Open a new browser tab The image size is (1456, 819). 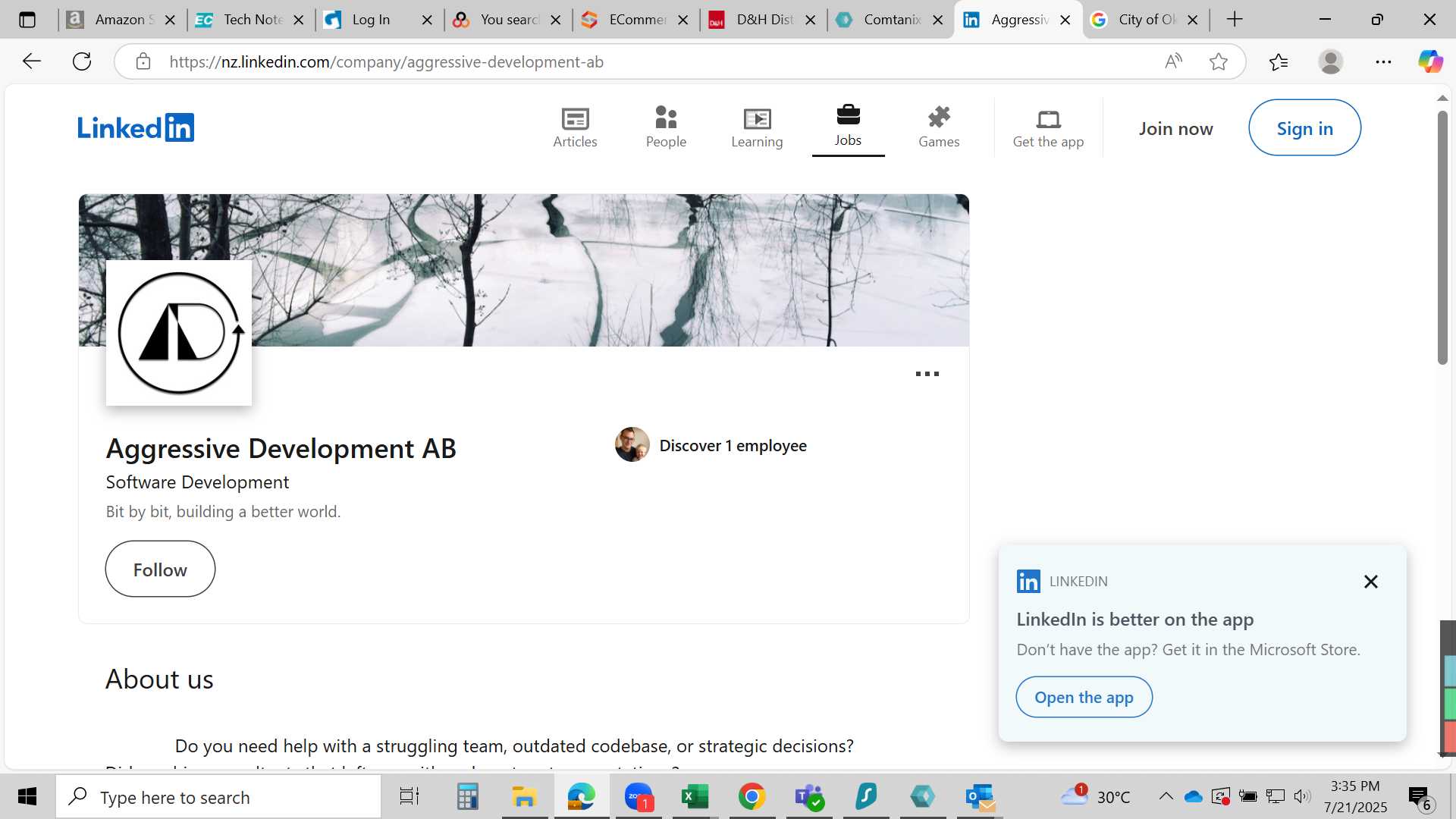pos(1235,20)
